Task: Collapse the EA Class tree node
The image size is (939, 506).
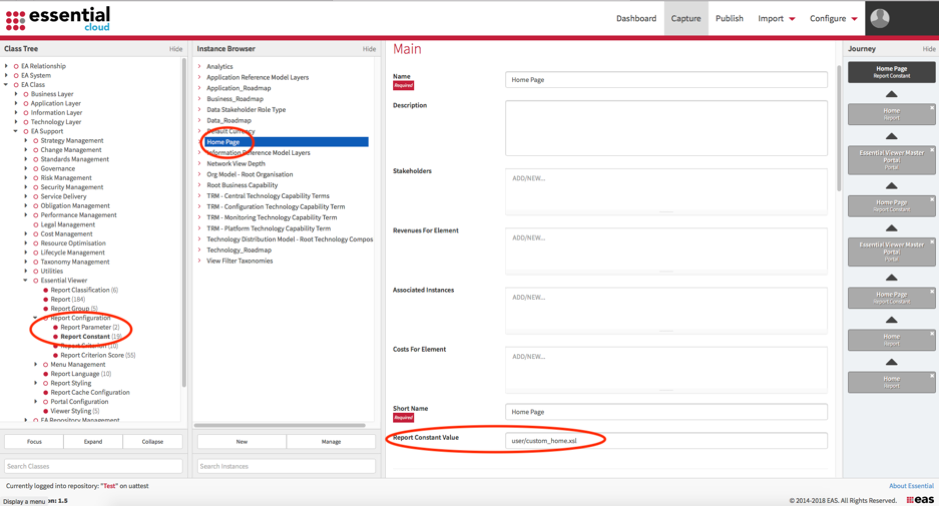Action: click(7, 84)
